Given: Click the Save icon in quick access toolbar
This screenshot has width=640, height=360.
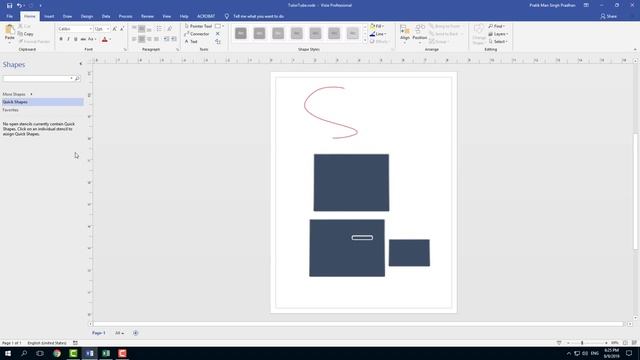Looking at the screenshot, I should [x=9, y=5].
